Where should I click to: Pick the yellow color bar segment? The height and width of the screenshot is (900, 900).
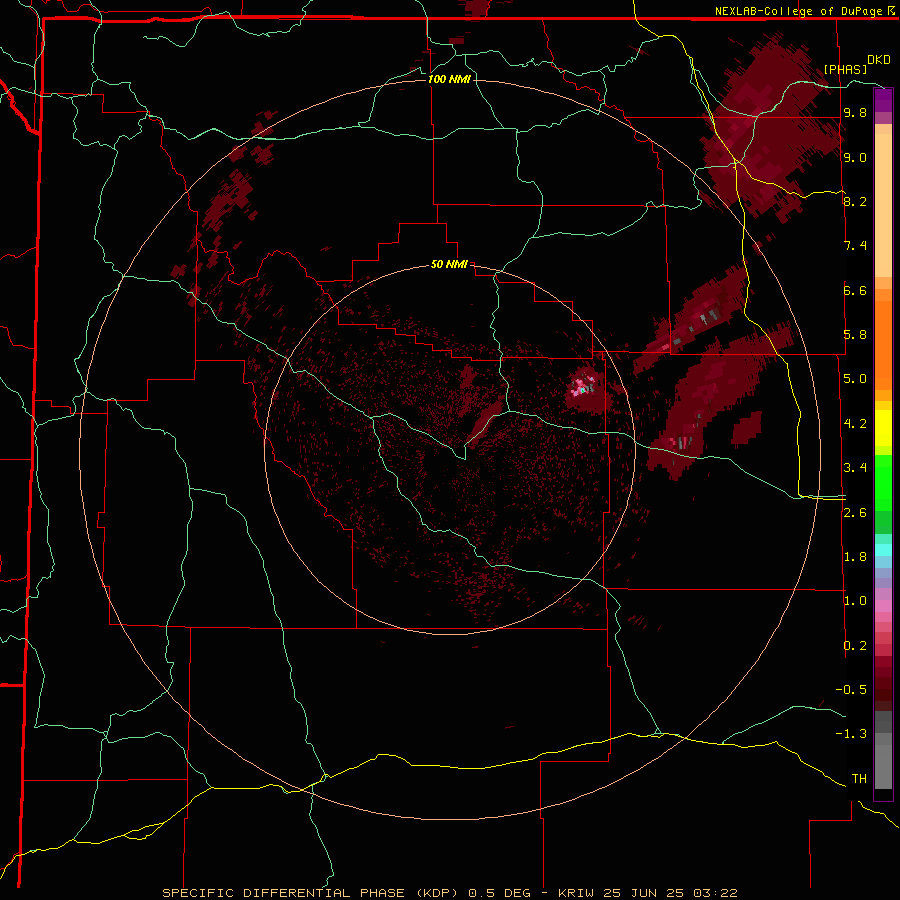pyautogui.click(x=883, y=428)
